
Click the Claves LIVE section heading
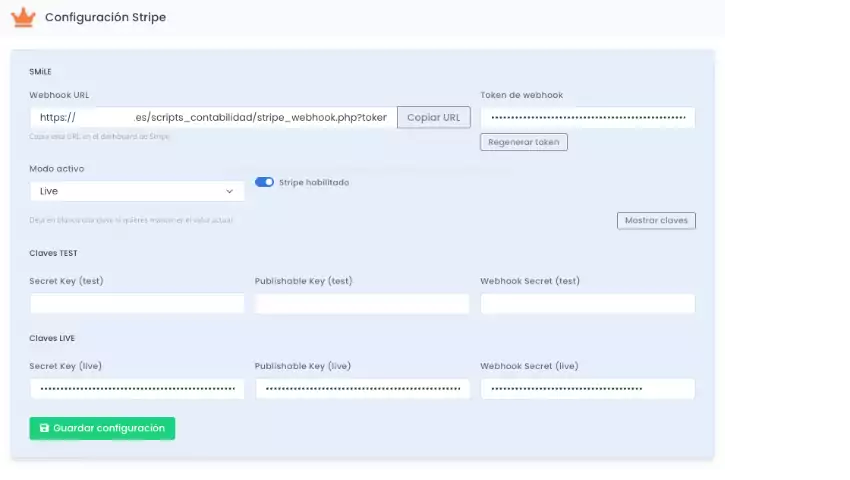pyautogui.click(x=52, y=338)
